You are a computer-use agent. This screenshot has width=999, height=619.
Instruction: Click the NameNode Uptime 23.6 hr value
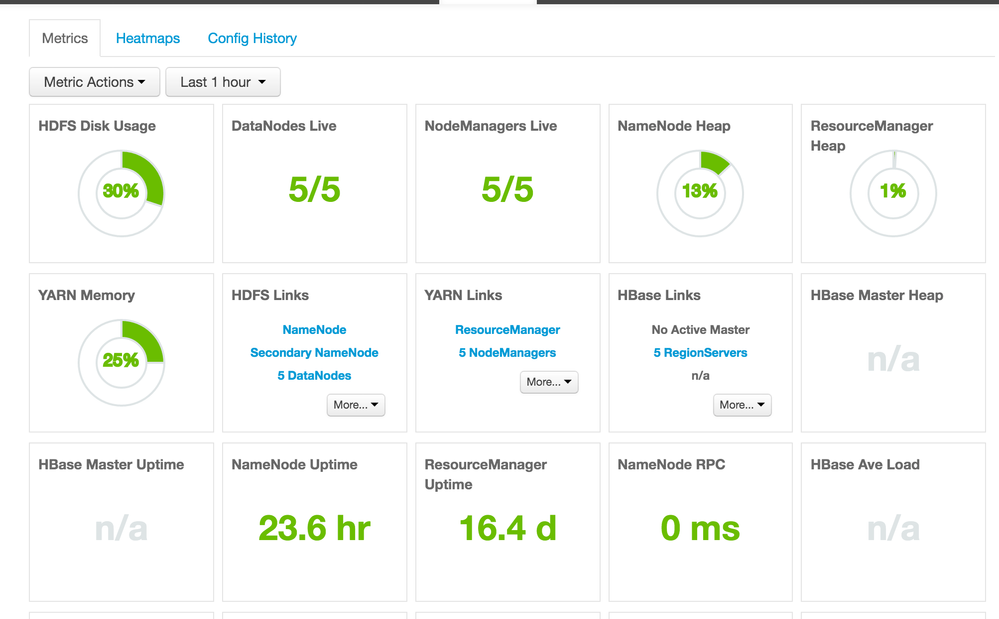pyautogui.click(x=314, y=529)
